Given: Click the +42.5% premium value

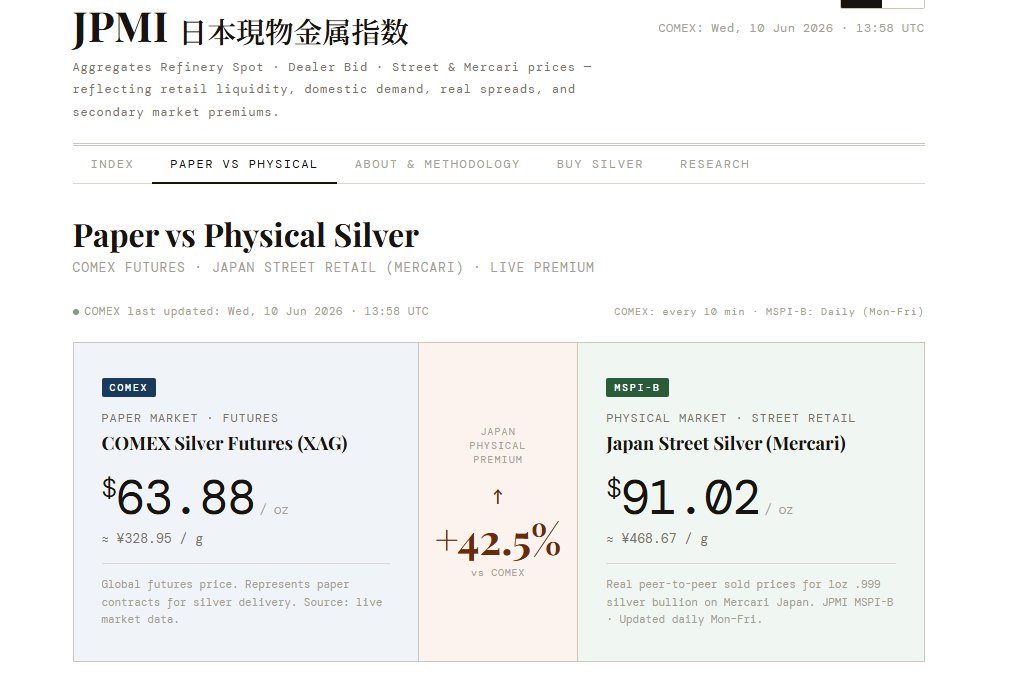Looking at the screenshot, I should 498,542.
